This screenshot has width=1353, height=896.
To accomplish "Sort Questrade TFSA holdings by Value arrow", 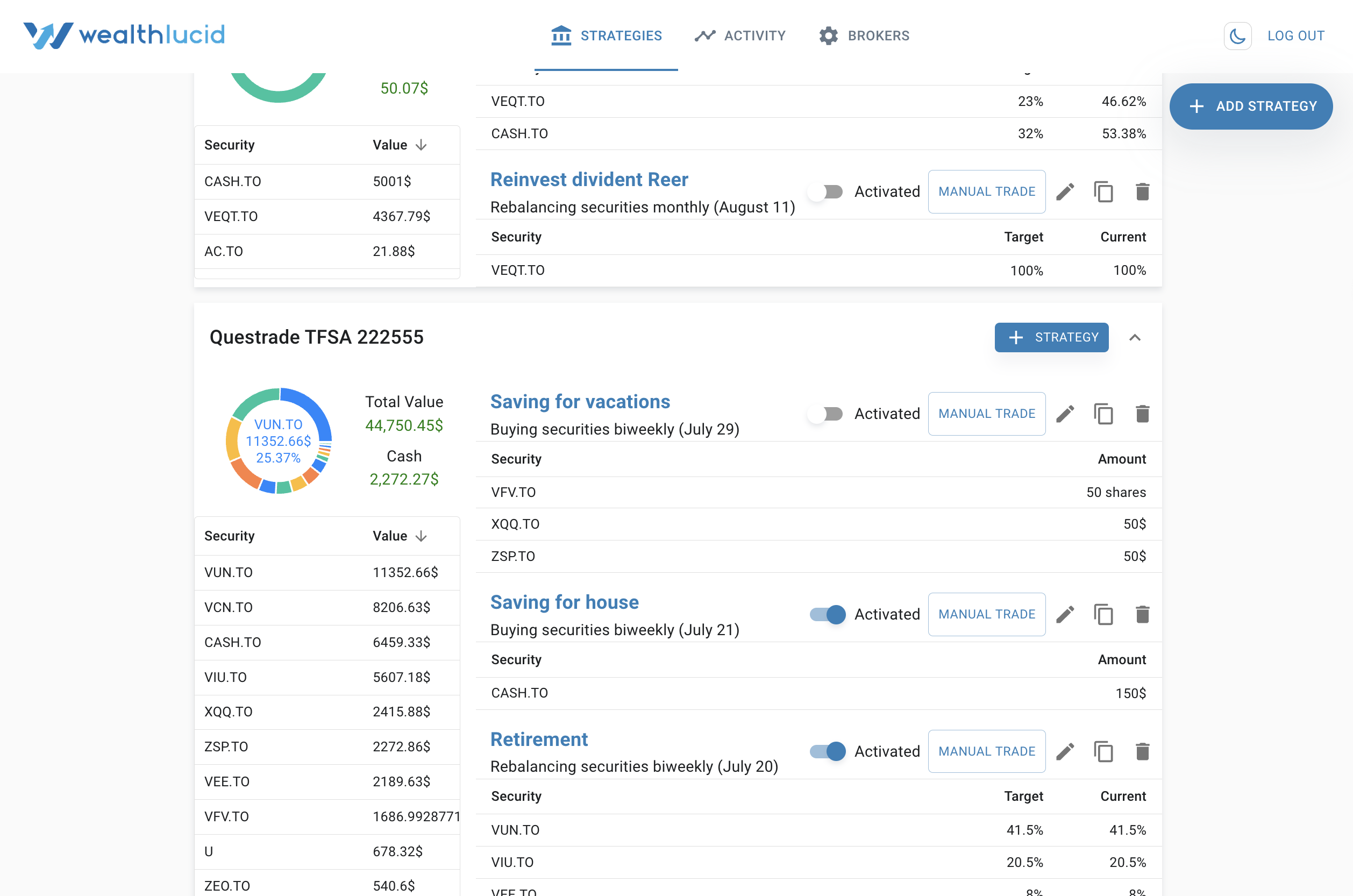I will [421, 536].
